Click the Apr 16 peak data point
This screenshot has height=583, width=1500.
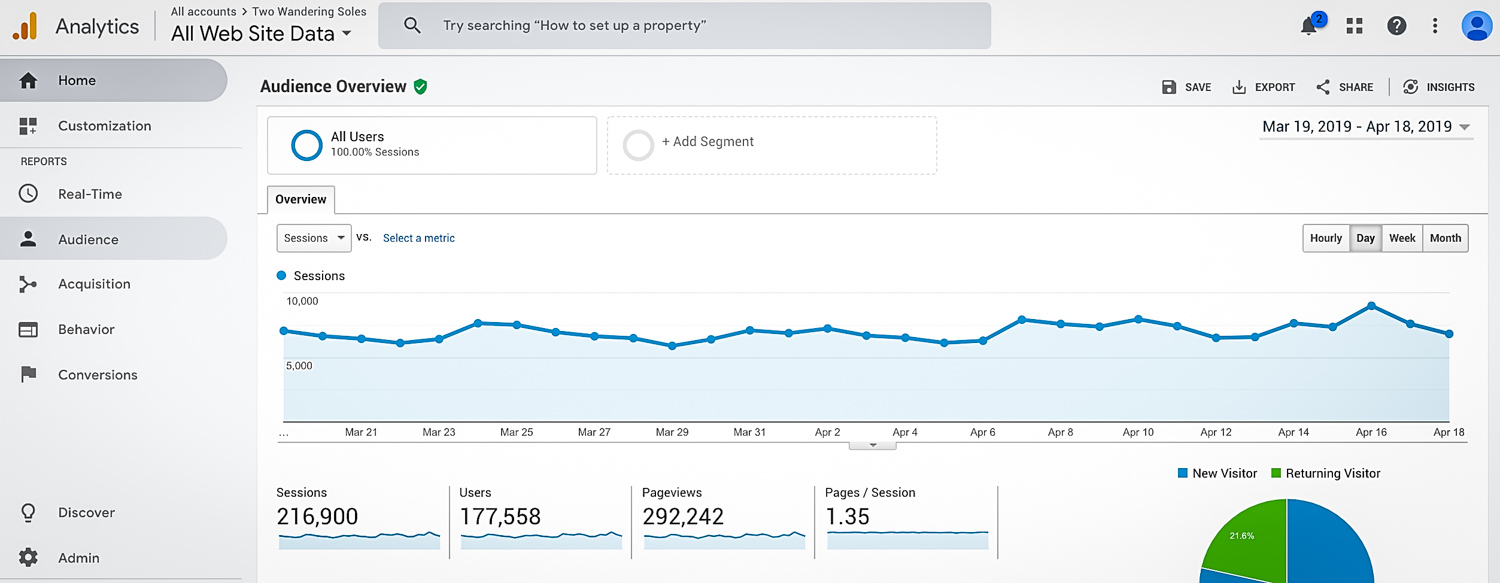pos(1371,306)
